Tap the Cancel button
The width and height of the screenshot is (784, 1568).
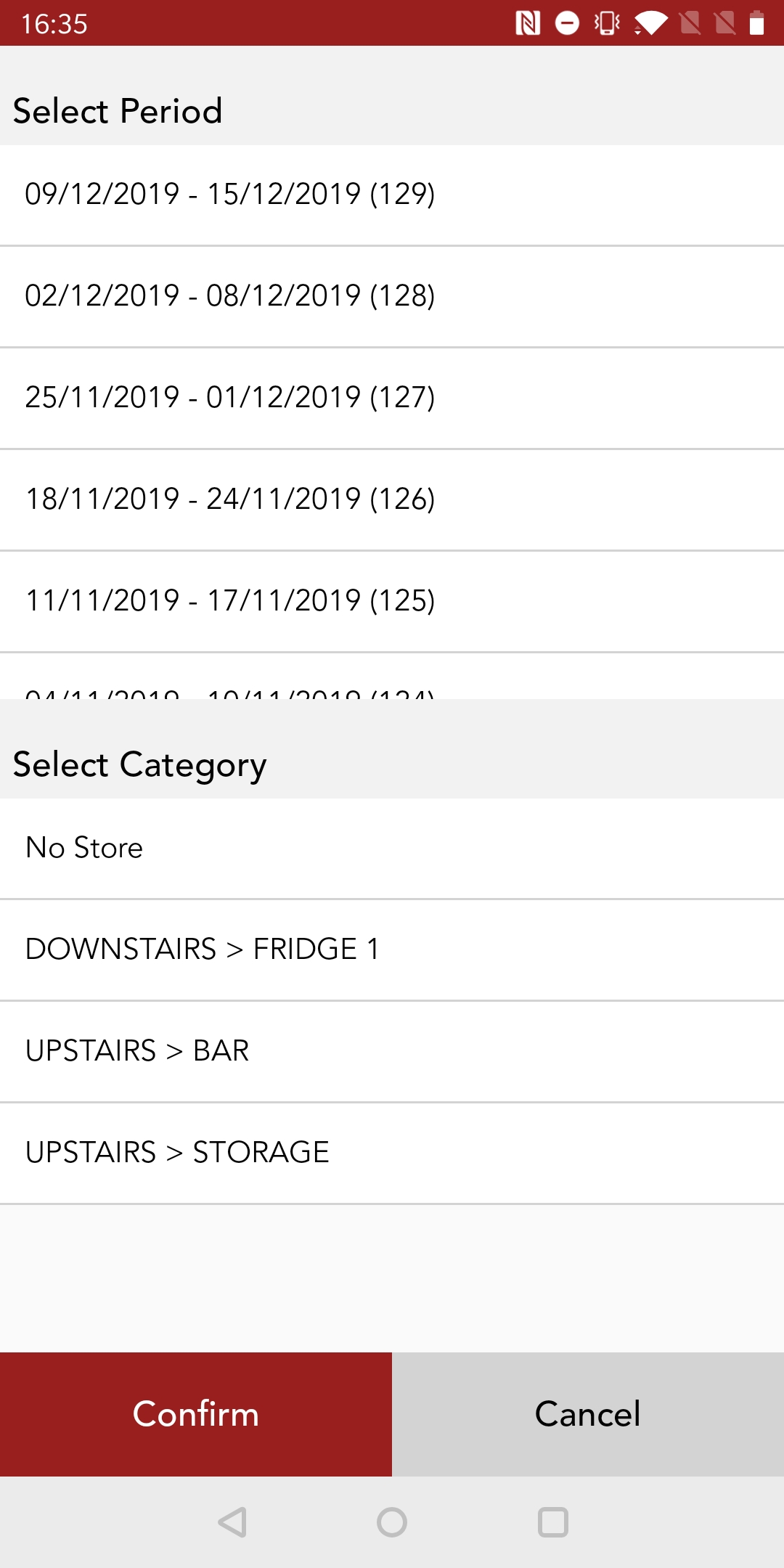tap(587, 1413)
